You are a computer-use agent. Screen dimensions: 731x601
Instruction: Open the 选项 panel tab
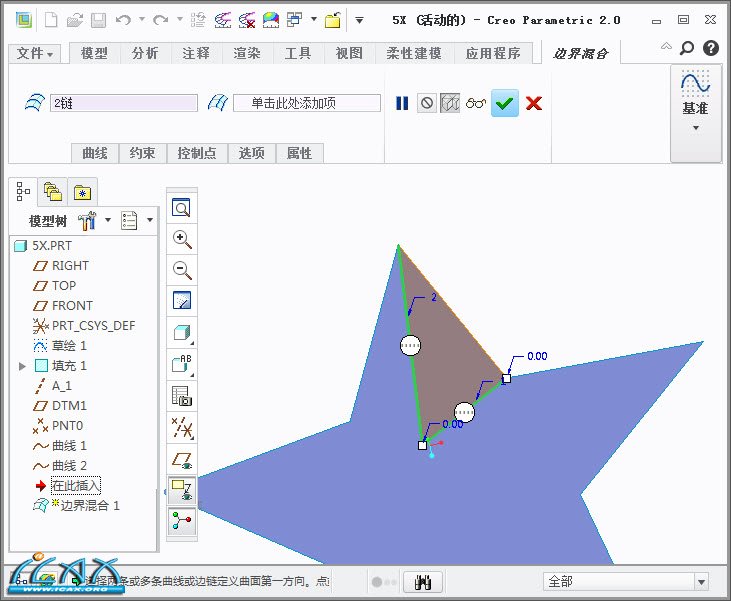coord(252,153)
